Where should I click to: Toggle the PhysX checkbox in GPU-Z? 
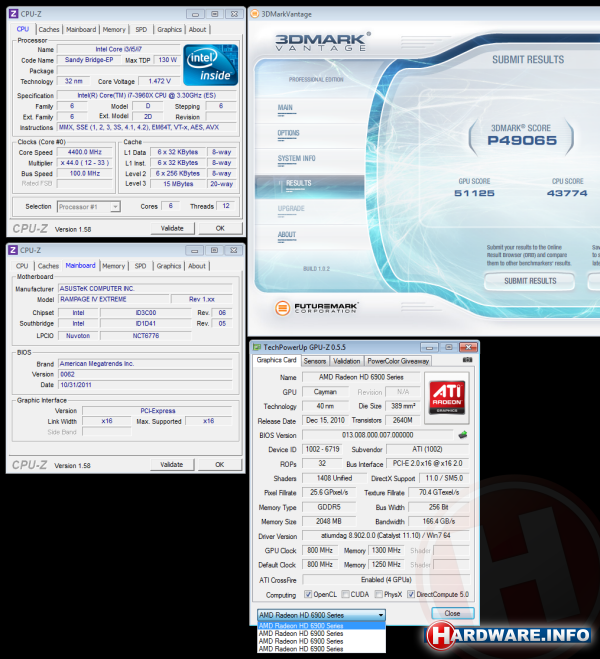pos(379,594)
